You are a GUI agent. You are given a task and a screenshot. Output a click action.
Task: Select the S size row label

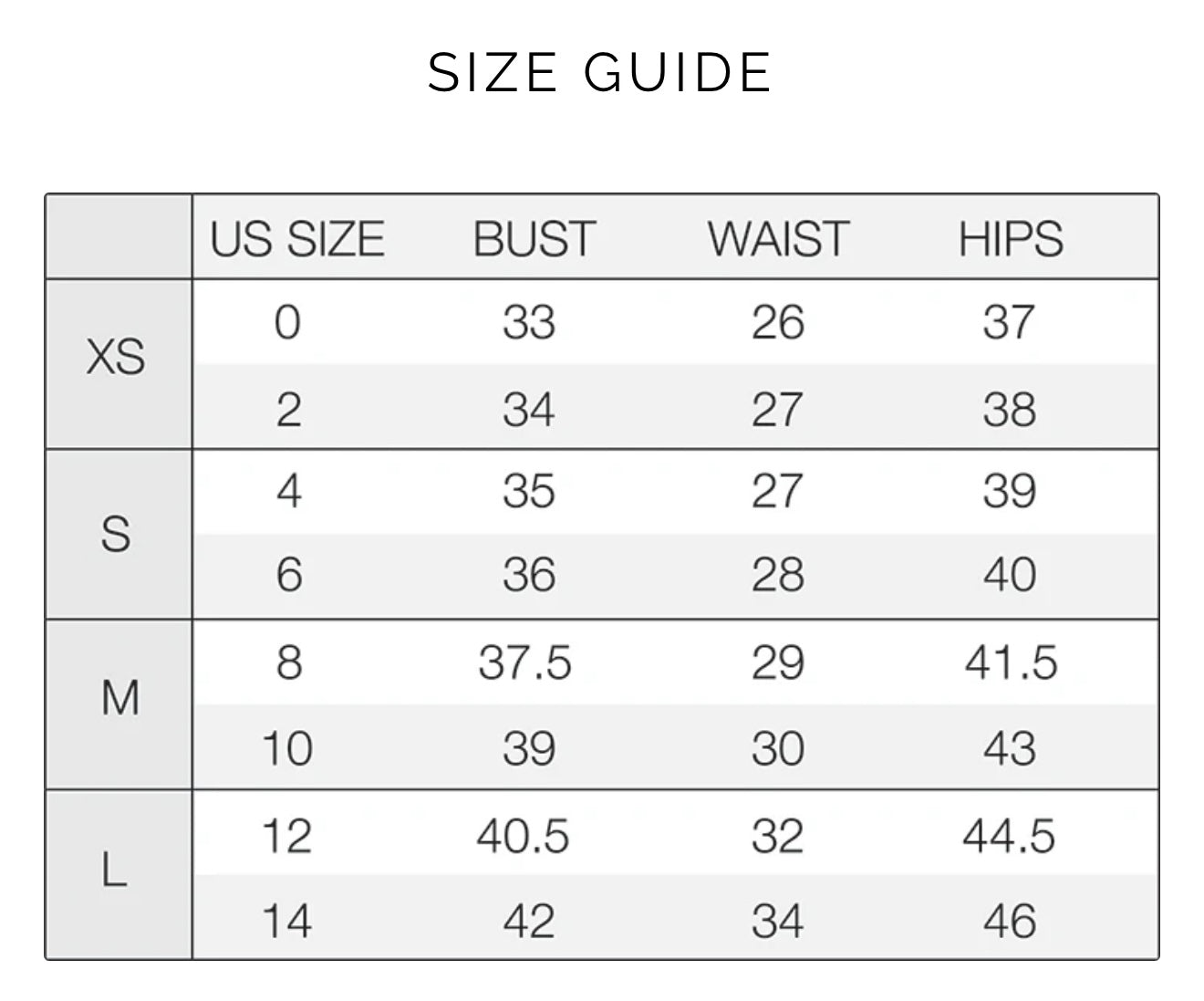click(116, 534)
